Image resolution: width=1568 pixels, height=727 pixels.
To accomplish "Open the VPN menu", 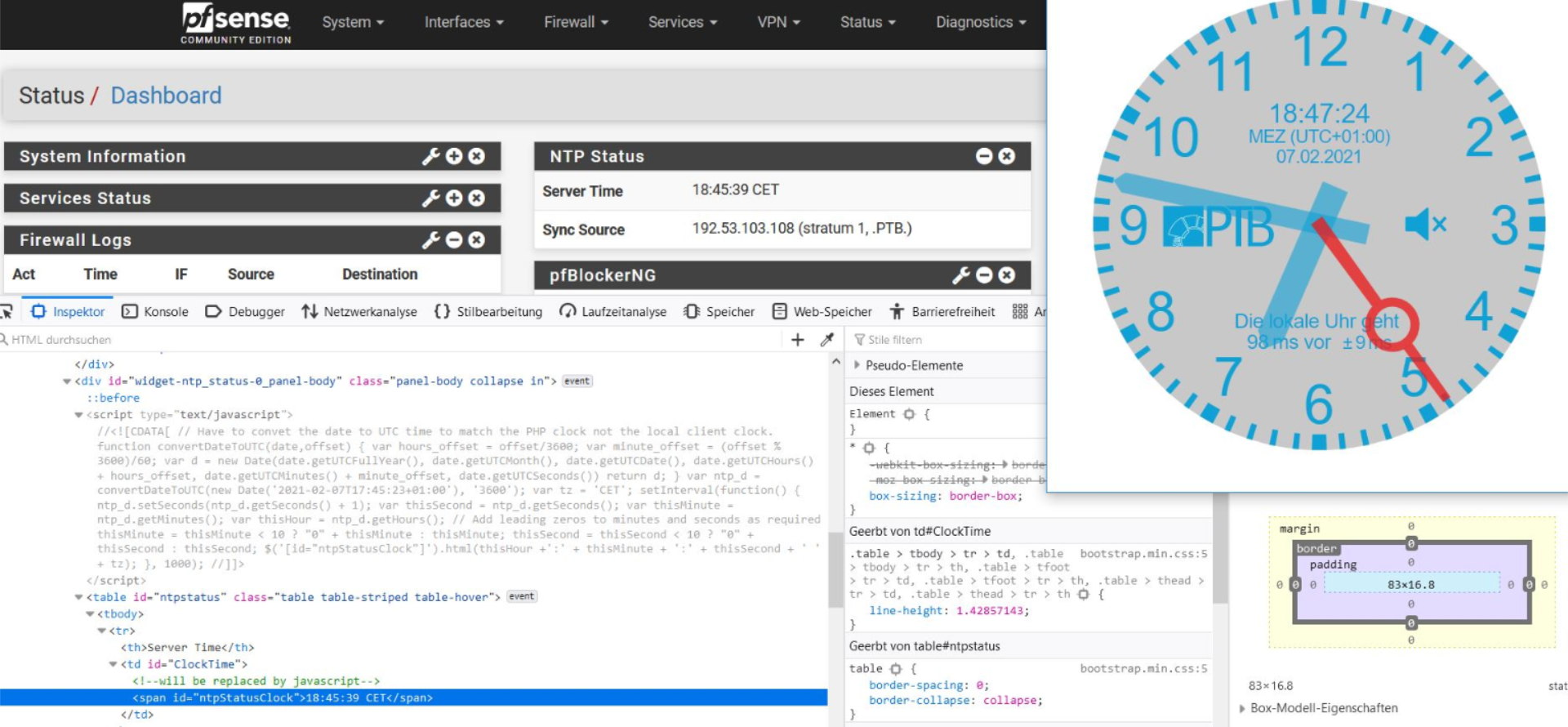I will 778,22.
